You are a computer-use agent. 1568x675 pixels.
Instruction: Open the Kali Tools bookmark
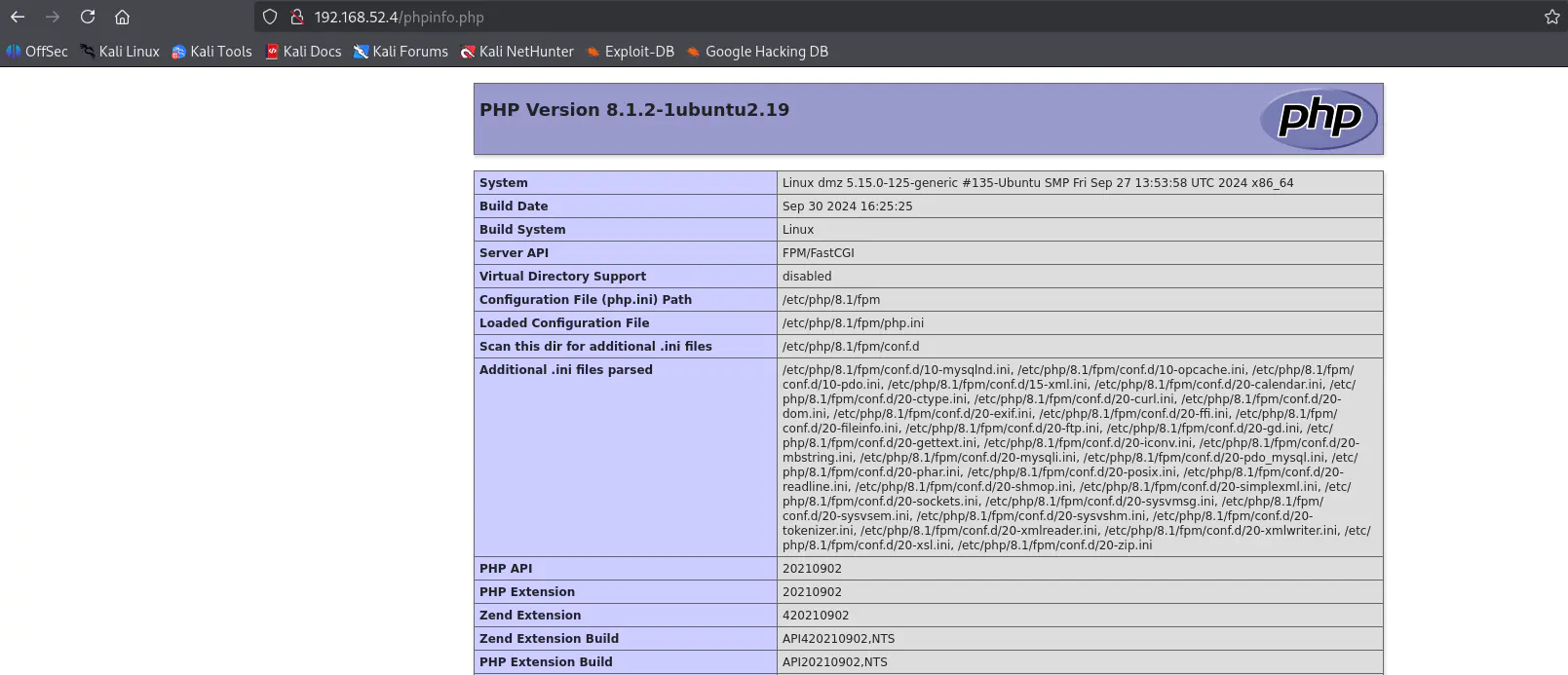211,52
